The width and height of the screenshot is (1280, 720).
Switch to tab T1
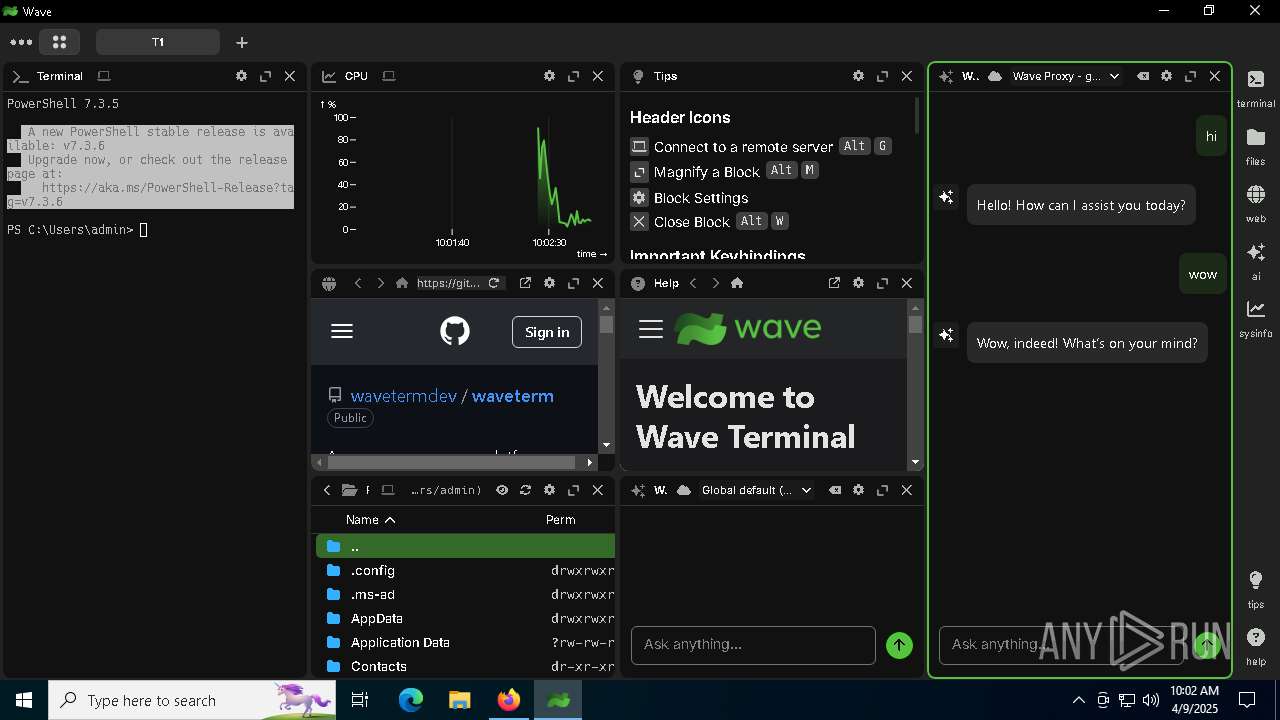coord(158,42)
